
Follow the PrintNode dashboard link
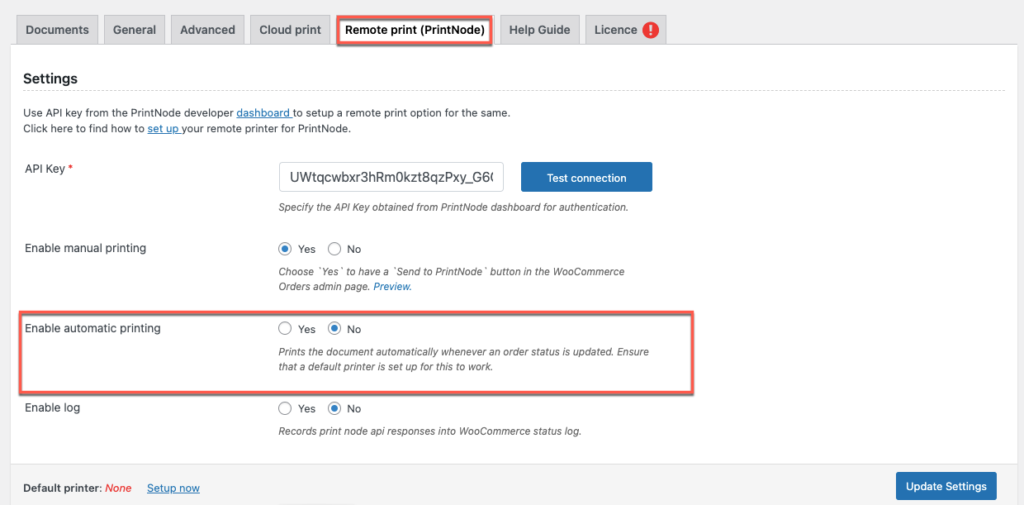264,112
